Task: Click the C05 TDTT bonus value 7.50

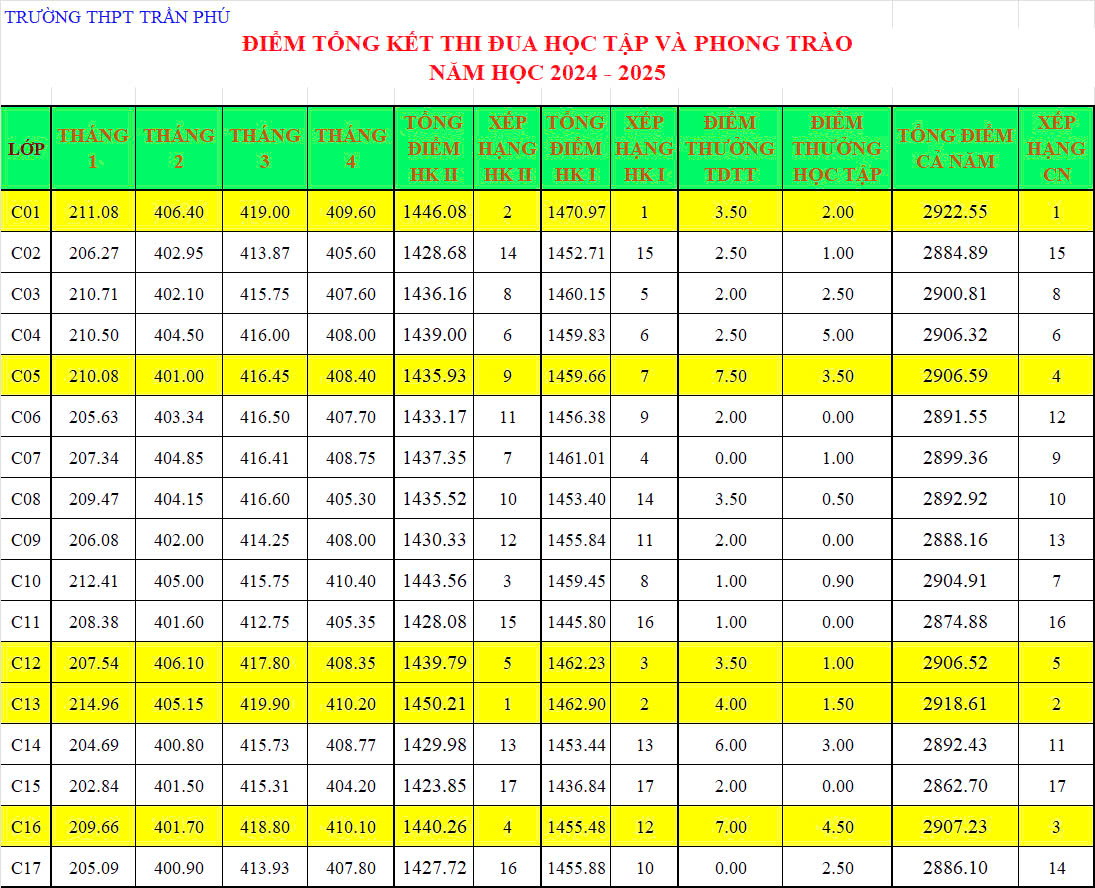Action: [730, 376]
